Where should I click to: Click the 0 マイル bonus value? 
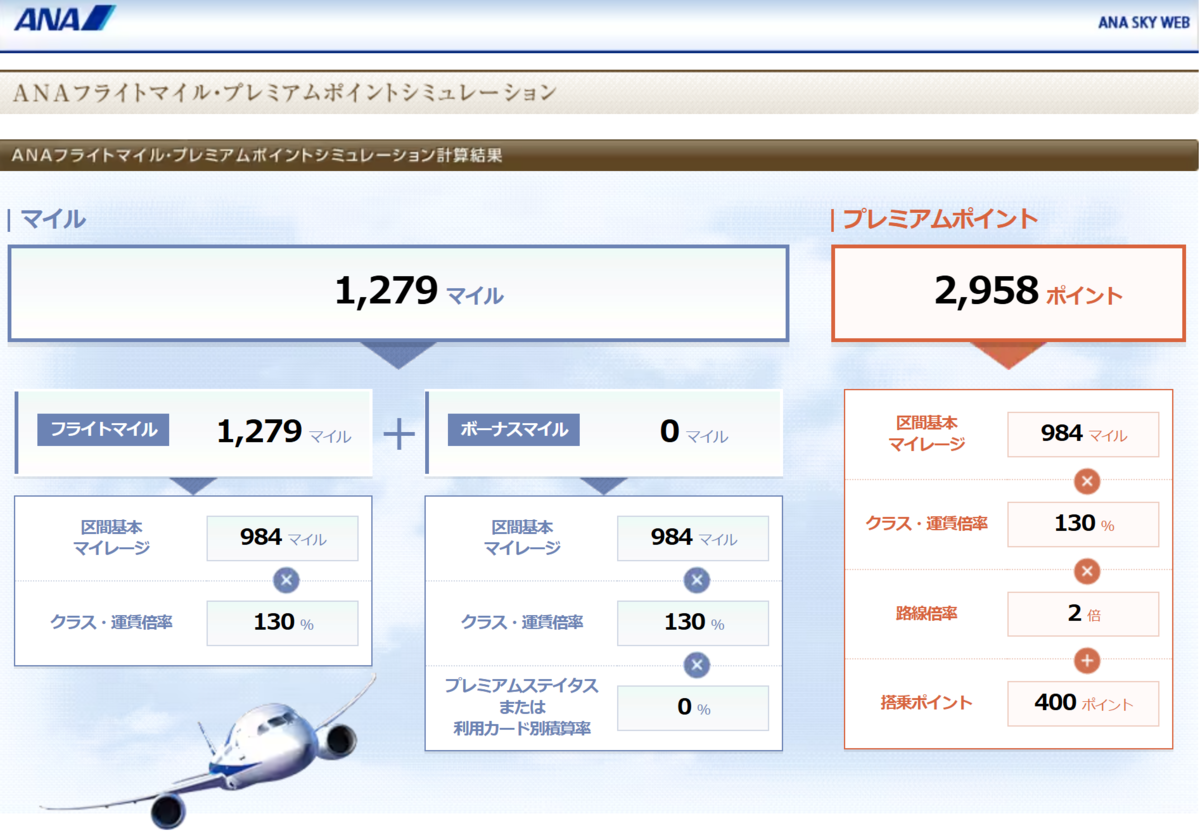(x=694, y=432)
